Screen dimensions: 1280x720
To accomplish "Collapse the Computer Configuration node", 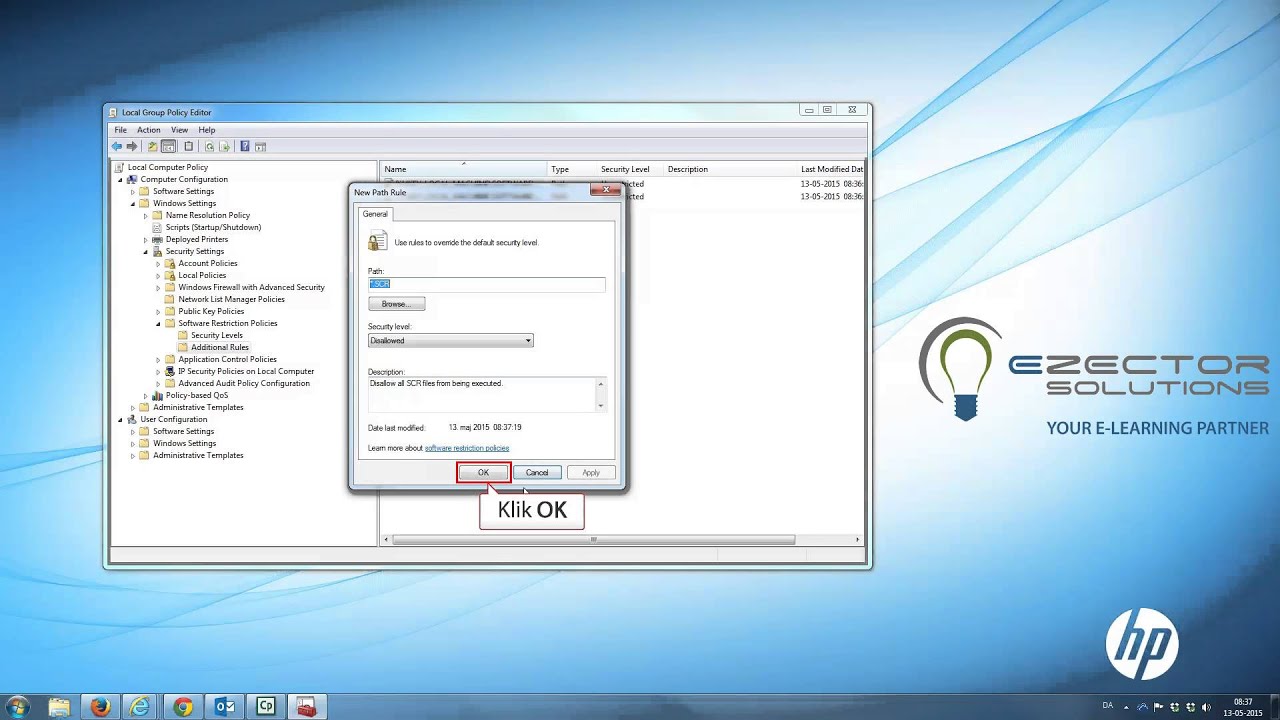I will (120, 179).
